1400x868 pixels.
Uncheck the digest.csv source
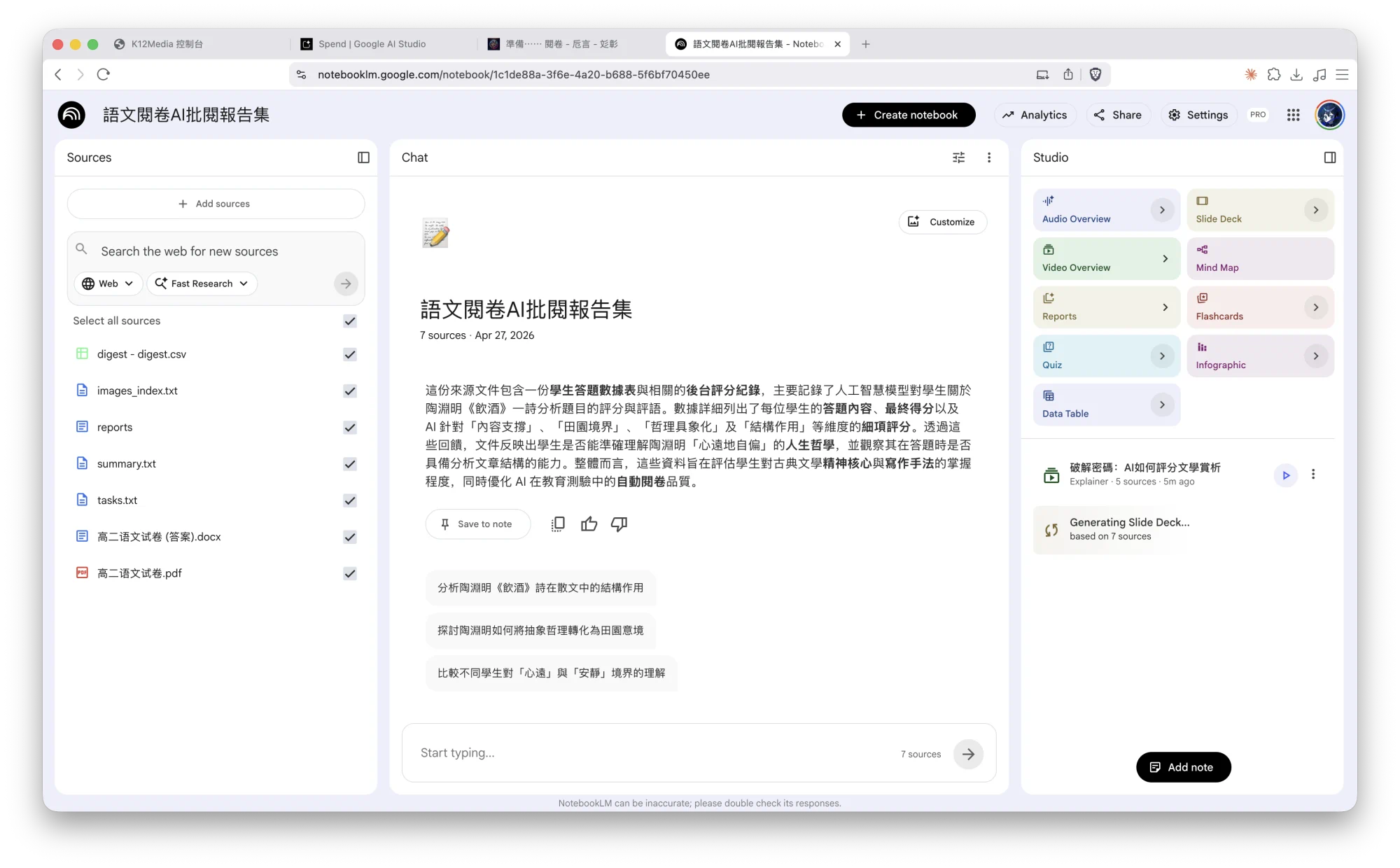click(x=349, y=355)
